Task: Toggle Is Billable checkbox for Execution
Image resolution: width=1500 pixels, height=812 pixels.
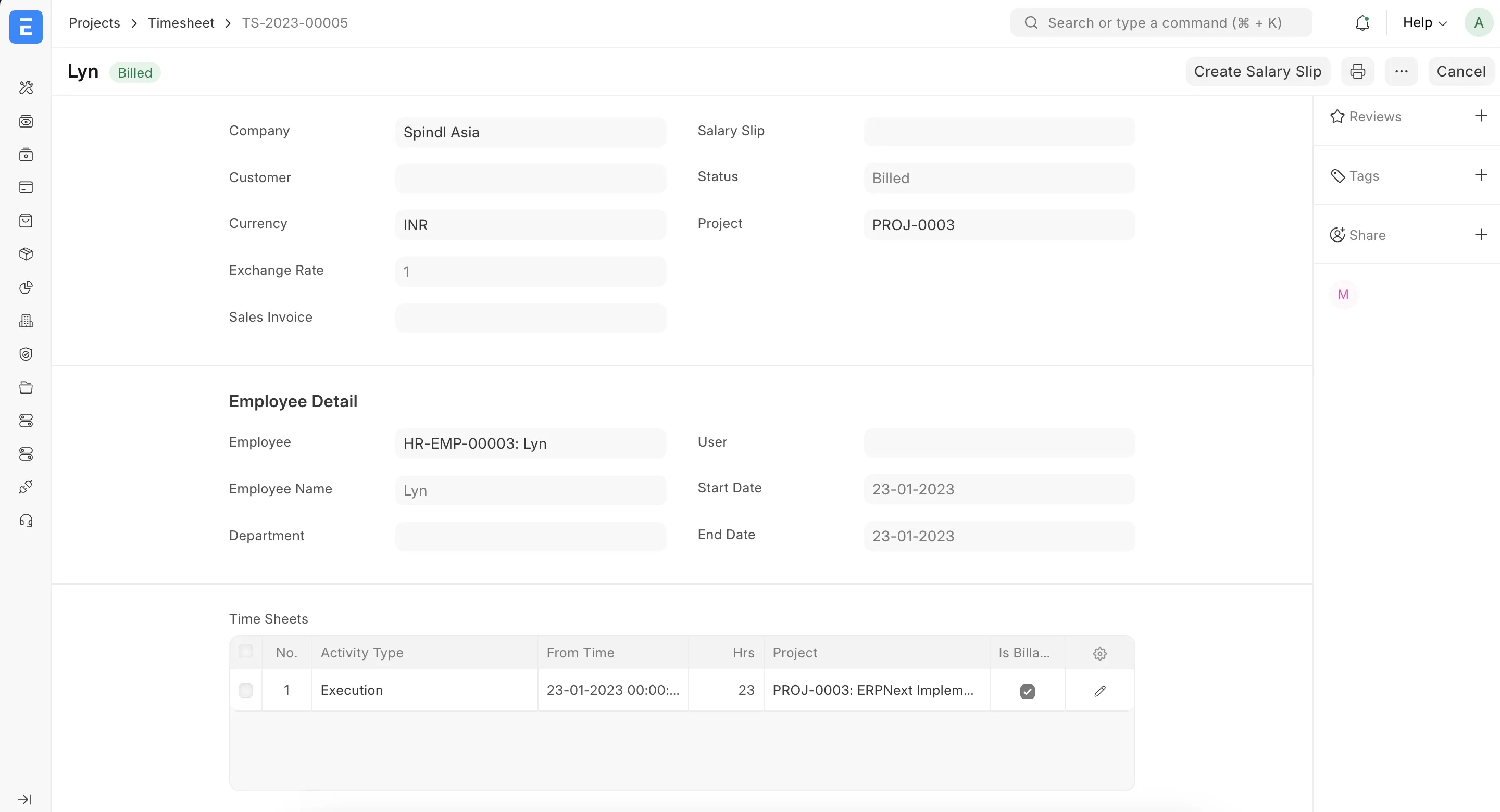Action: click(1027, 691)
